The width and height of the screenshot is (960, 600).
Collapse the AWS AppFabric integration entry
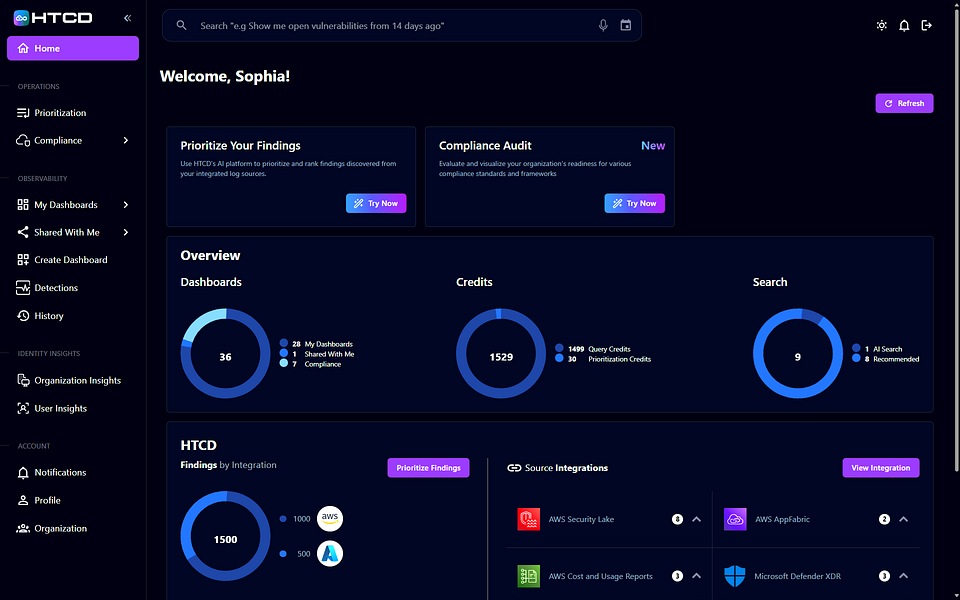point(904,519)
